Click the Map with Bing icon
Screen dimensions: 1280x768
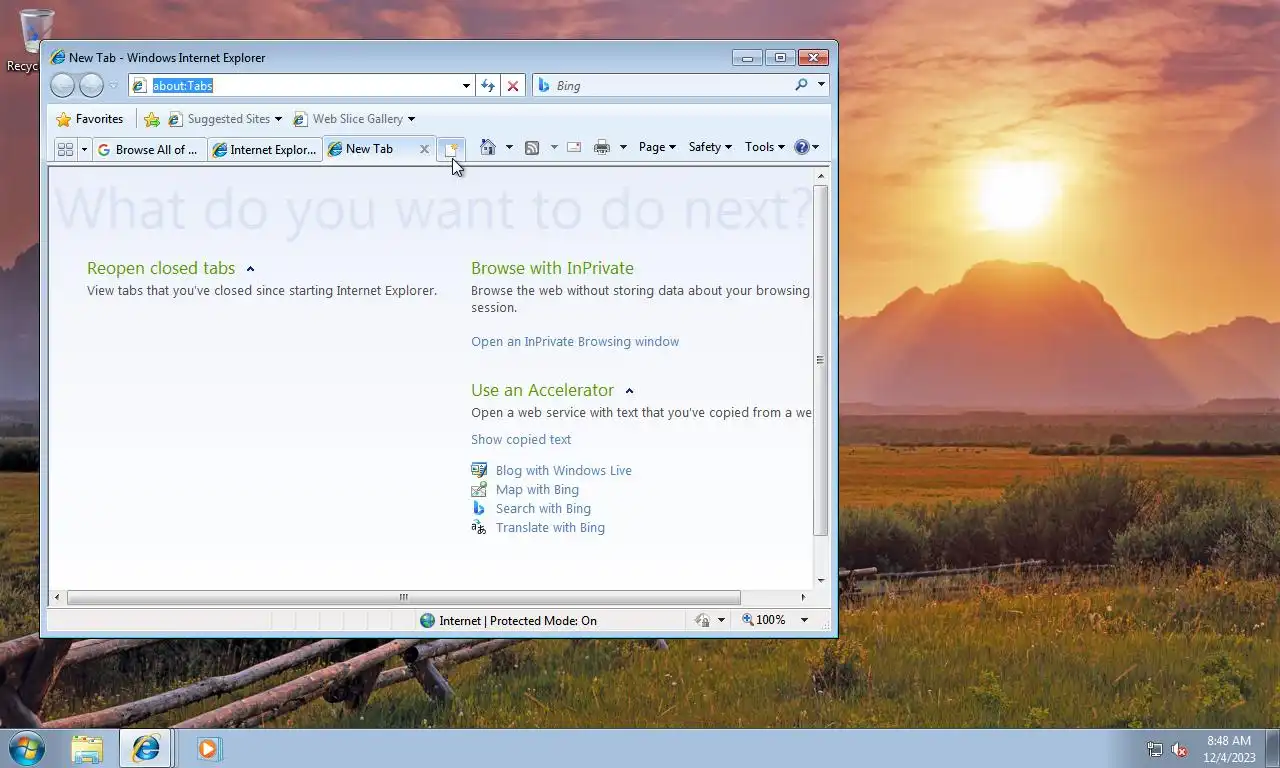479,489
